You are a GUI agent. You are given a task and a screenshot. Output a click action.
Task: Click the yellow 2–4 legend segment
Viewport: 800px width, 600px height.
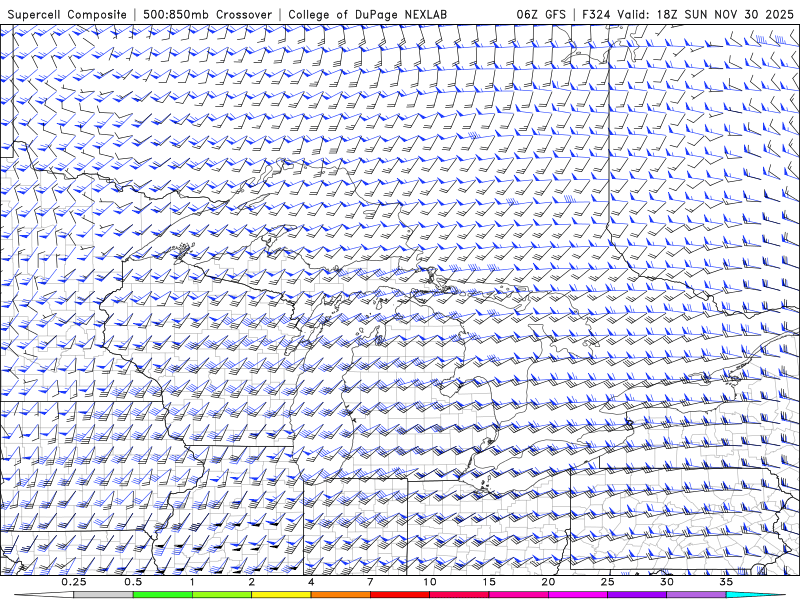[281, 595]
